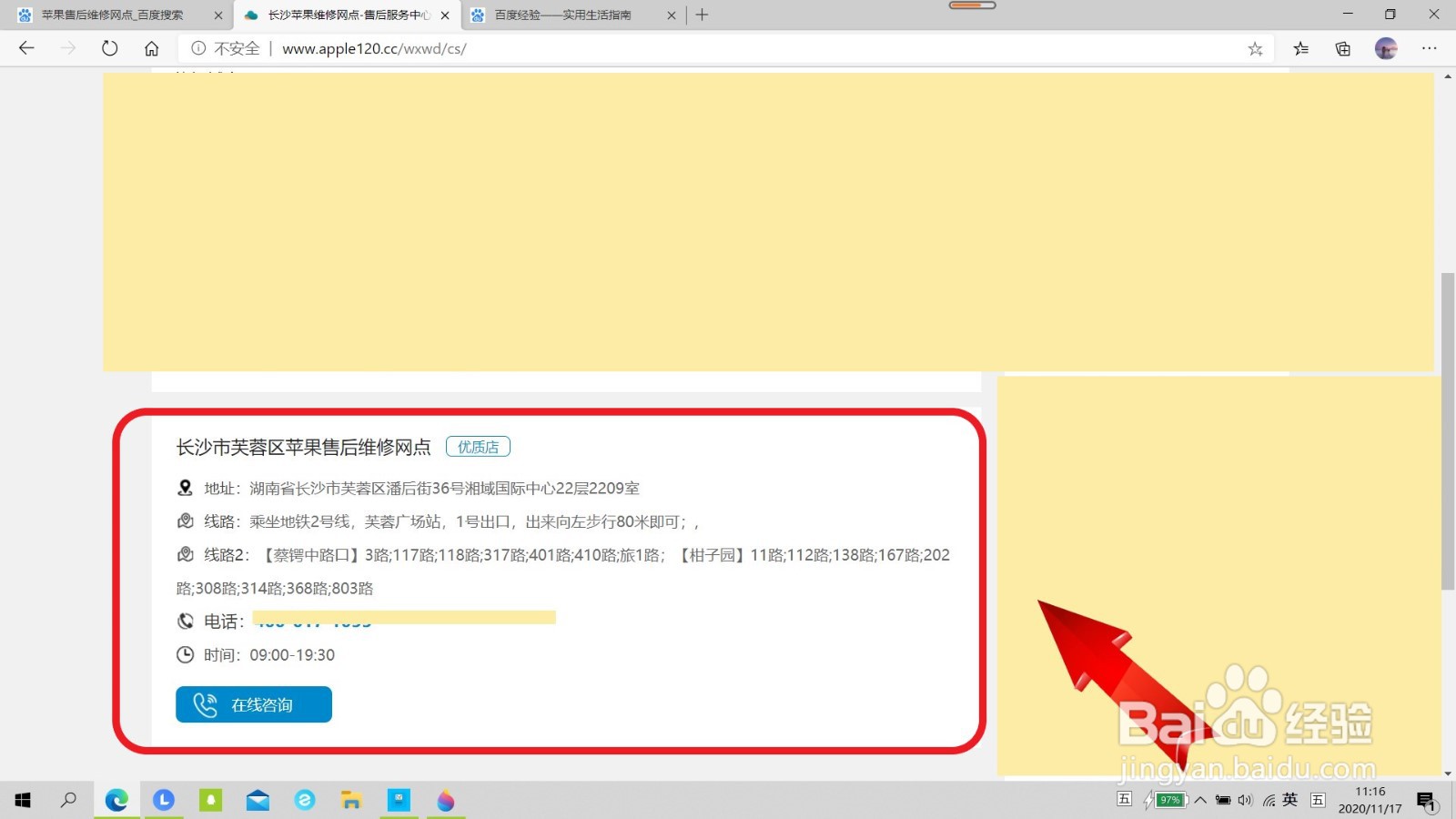
Task: Open Mail app from taskbar
Action: click(x=258, y=800)
